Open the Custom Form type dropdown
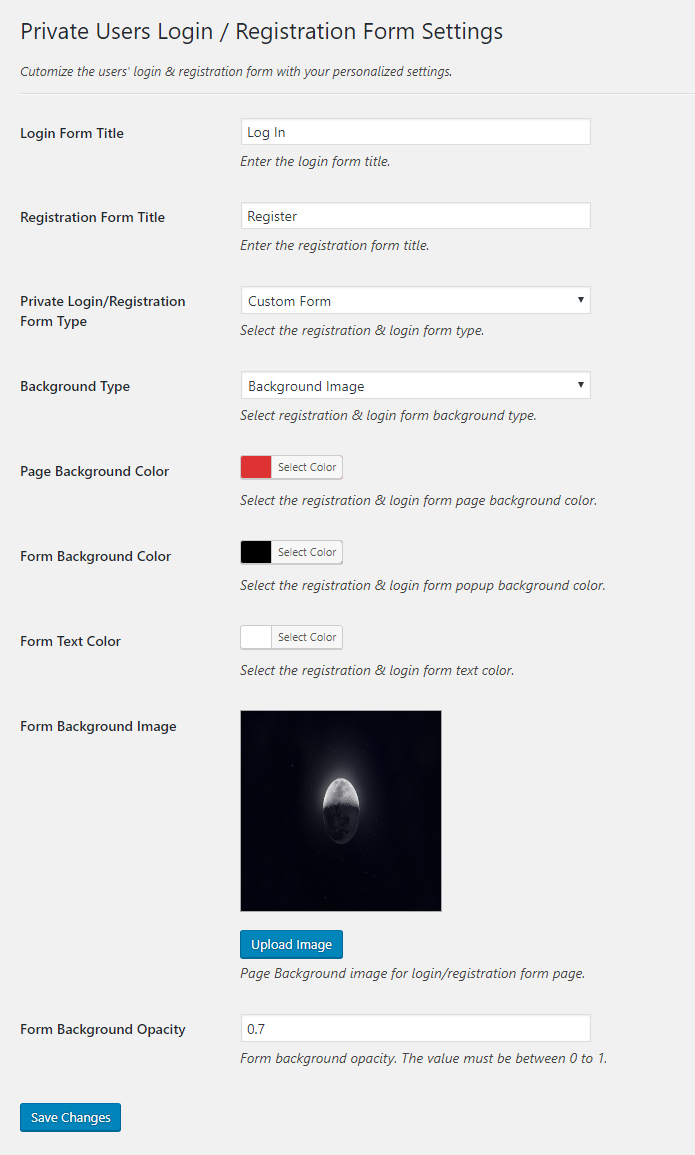Viewport: 695px width, 1155px height. [x=415, y=301]
